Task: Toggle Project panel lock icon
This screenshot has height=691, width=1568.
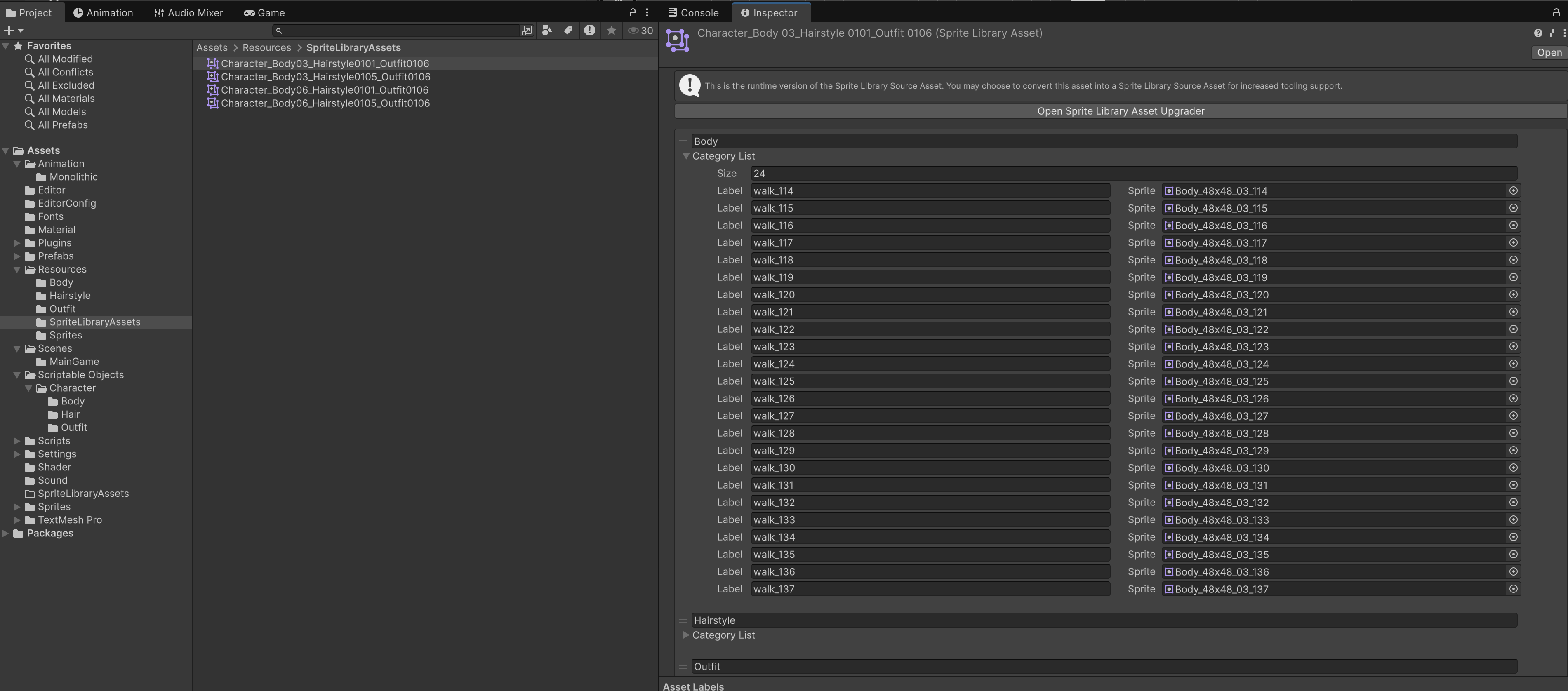Action: pos(632,13)
